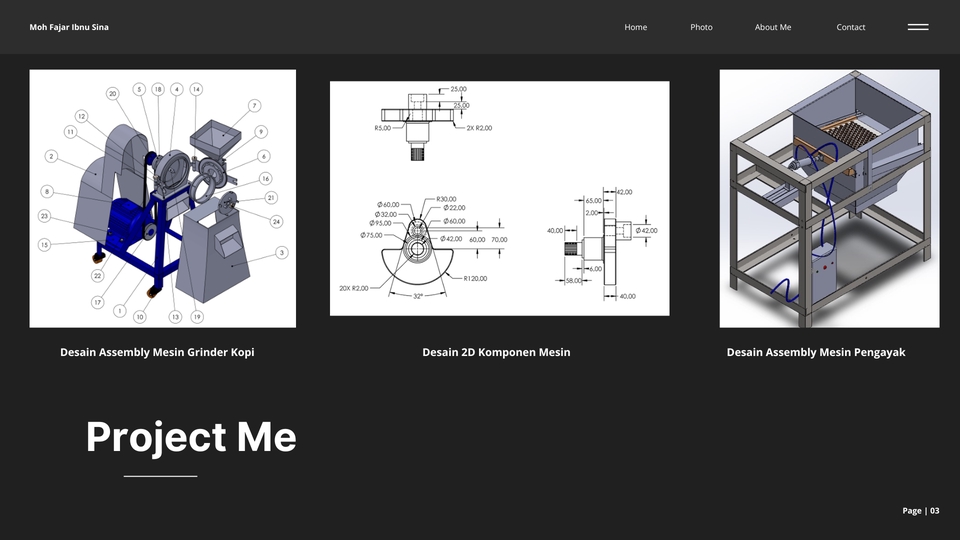Open the 2D machine component drawing
This screenshot has width=960, height=540.
pyautogui.click(x=500, y=198)
